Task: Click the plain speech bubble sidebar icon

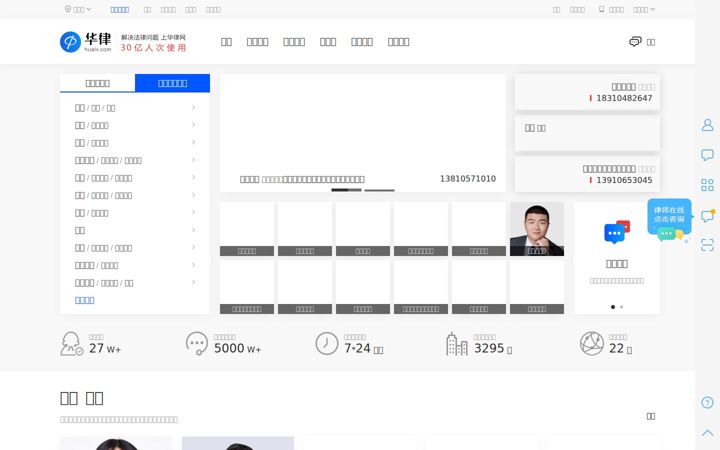Action: (x=708, y=155)
